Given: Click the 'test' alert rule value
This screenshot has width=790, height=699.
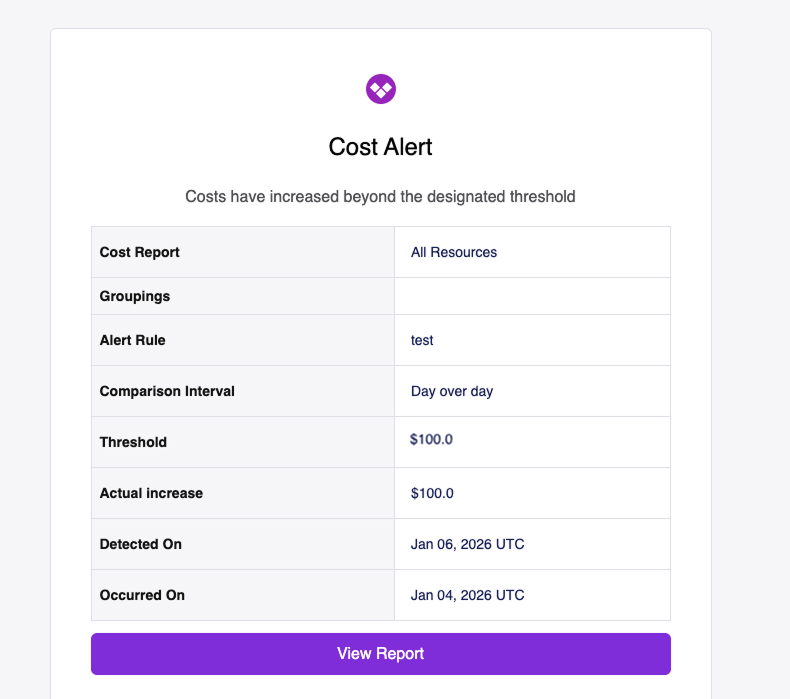Looking at the screenshot, I should pos(422,340).
